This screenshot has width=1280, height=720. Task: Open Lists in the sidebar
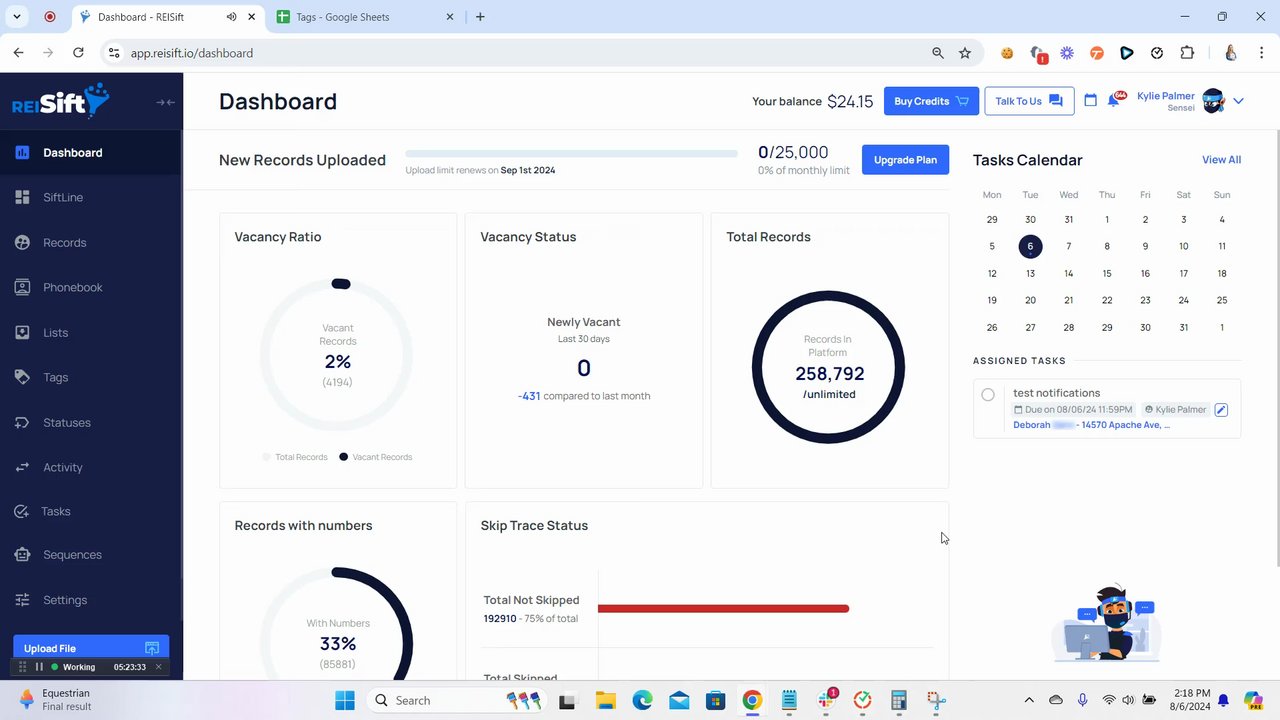55,332
